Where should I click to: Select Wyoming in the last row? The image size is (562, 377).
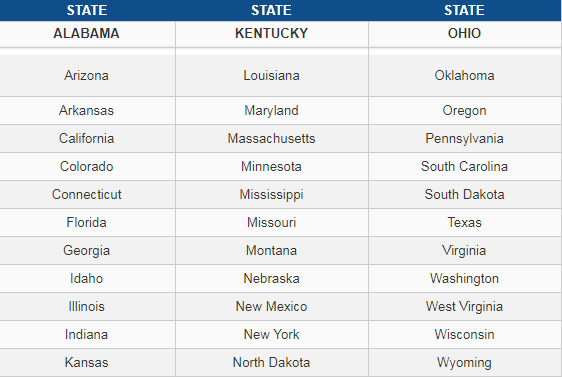point(465,362)
